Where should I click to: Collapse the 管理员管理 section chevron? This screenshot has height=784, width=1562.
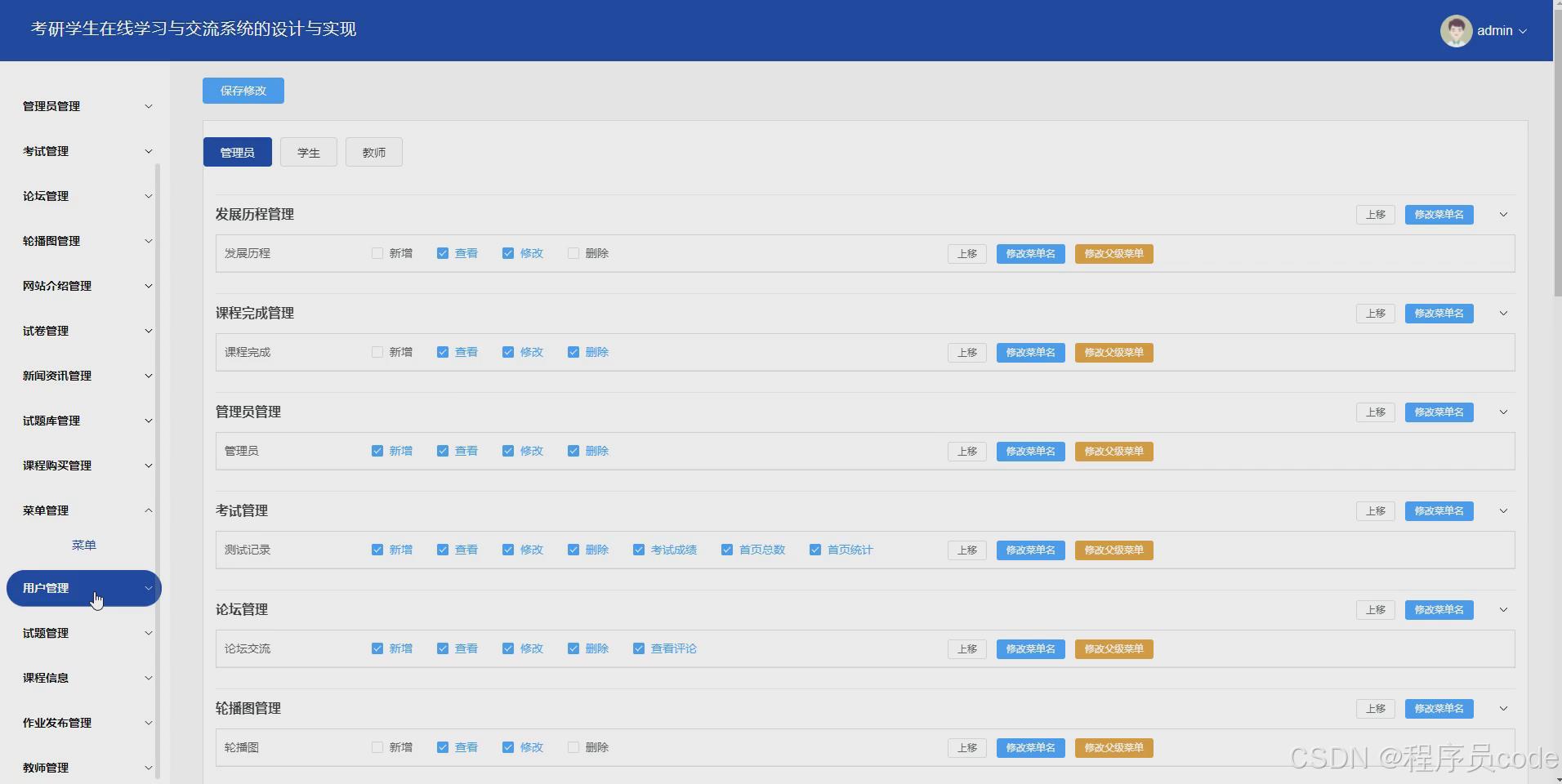coord(1503,412)
